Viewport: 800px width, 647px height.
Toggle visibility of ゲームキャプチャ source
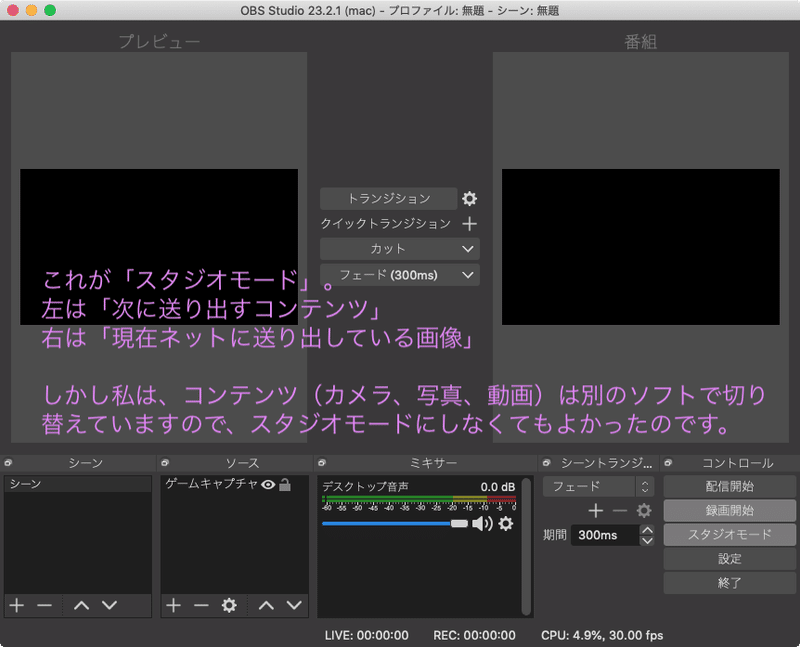268,485
